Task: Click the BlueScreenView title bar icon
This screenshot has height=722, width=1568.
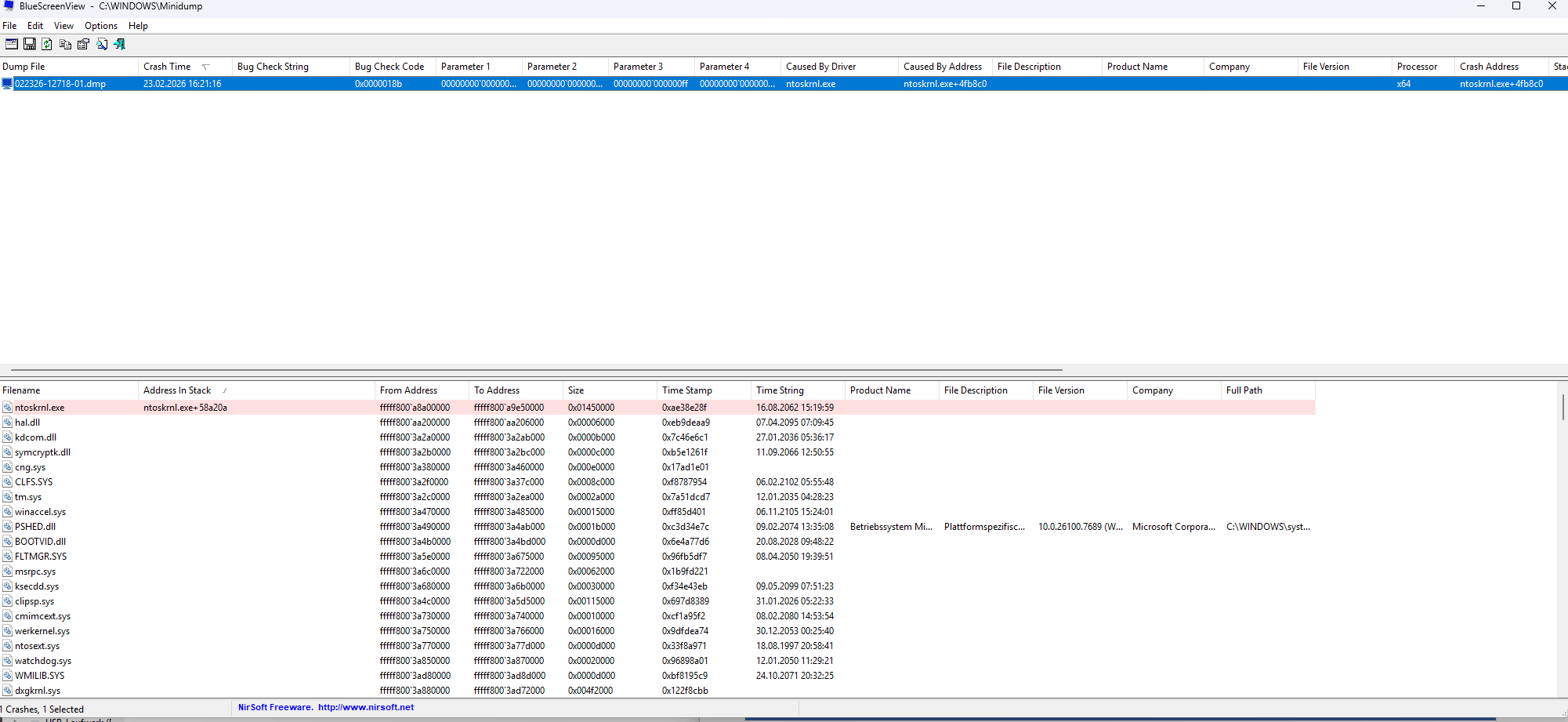Action: (x=9, y=6)
